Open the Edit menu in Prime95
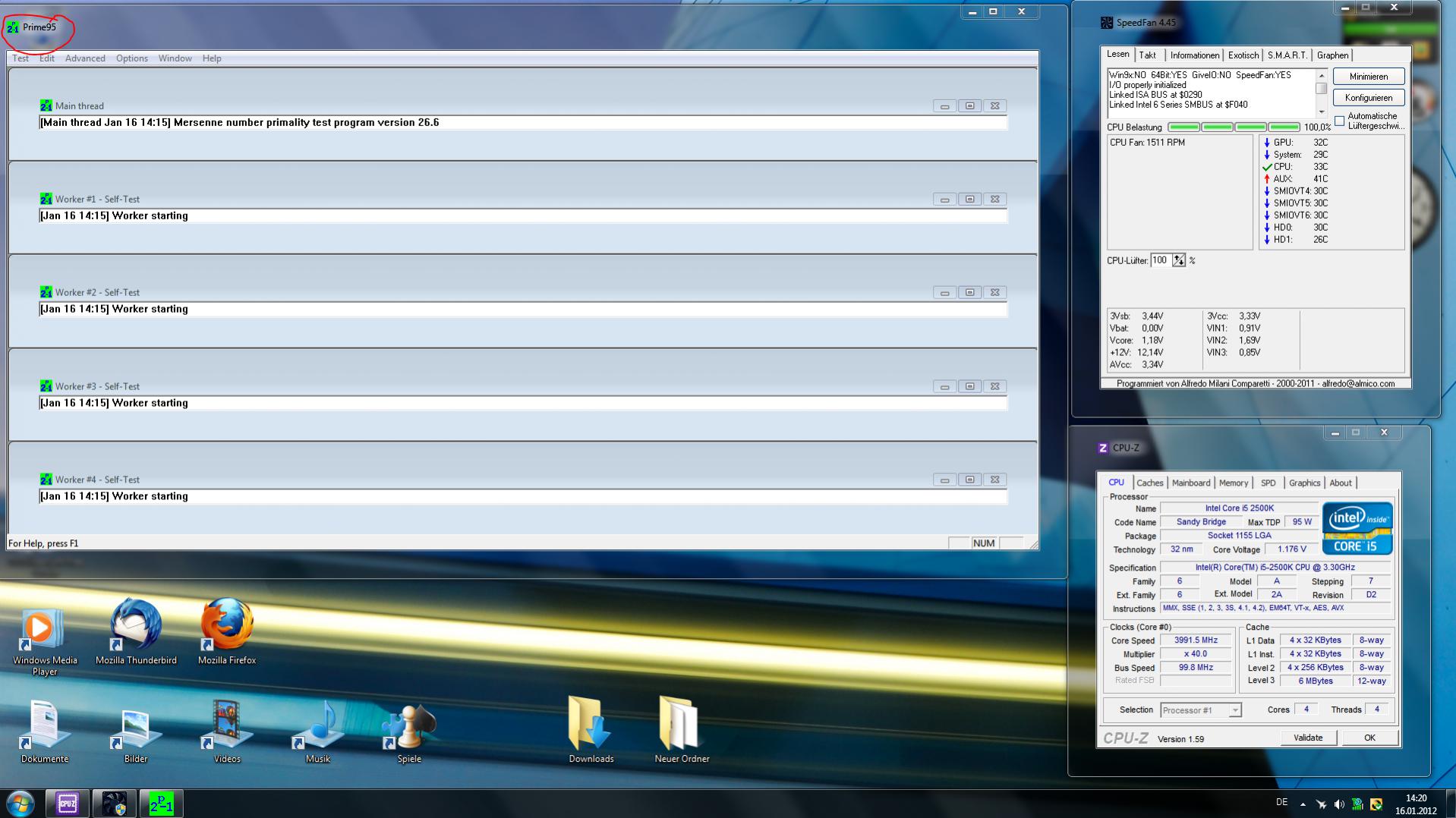The width and height of the screenshot is (1456, 818). [47, 58]
